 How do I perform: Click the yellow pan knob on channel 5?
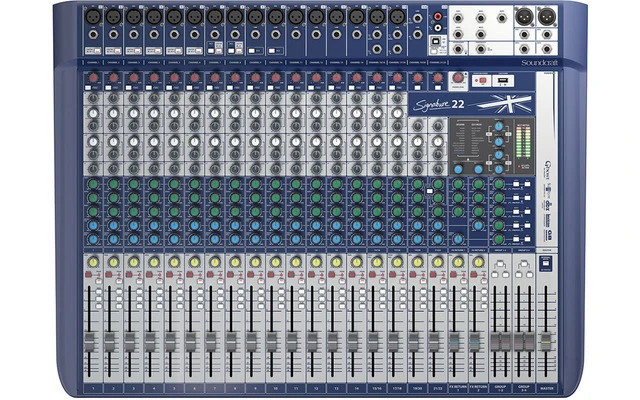click(x=174, y=262)
